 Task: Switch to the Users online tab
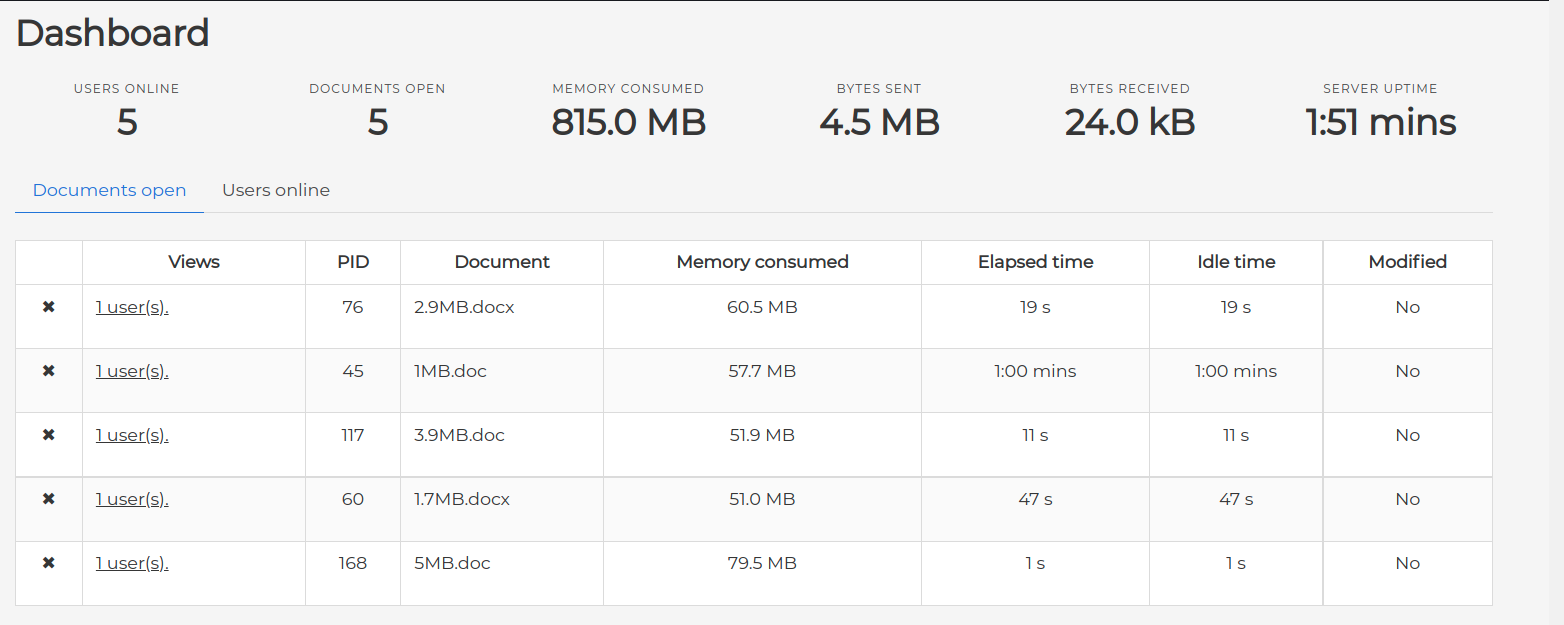tap(276, 190)
